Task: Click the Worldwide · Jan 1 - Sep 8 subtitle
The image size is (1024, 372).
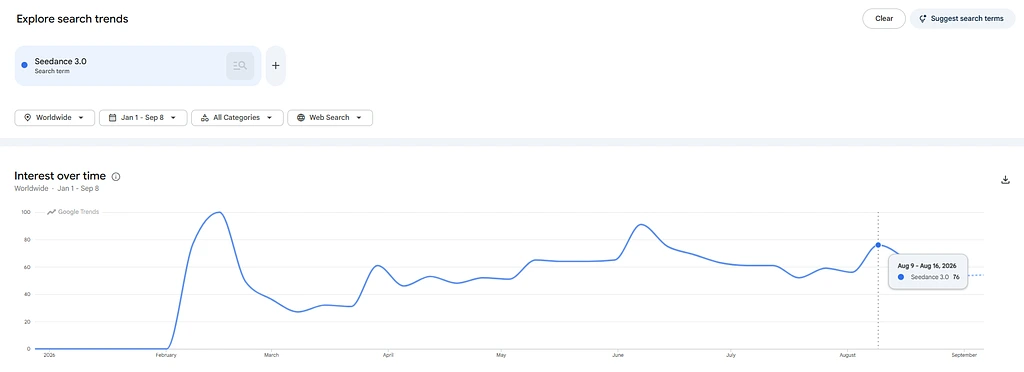Action: [x=57, y=189]
